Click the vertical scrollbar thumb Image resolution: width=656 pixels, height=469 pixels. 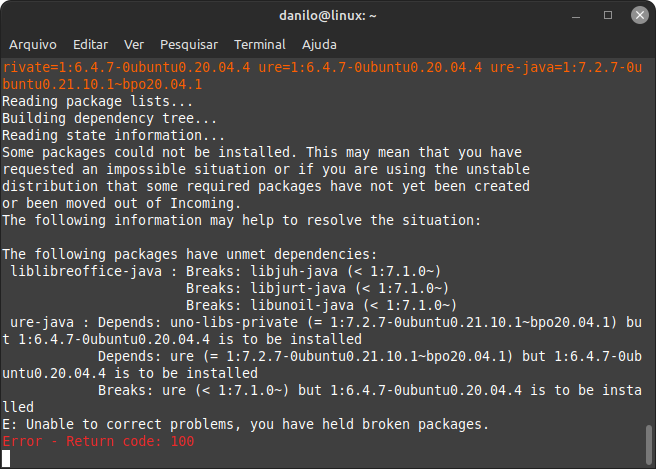(x=648, y=444)
